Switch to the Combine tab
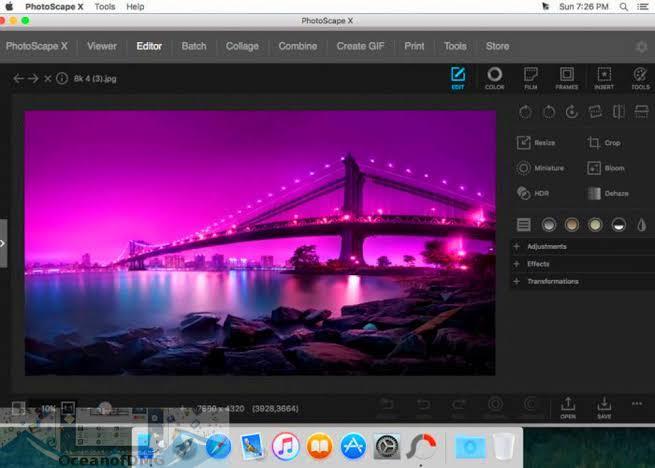 298,46
